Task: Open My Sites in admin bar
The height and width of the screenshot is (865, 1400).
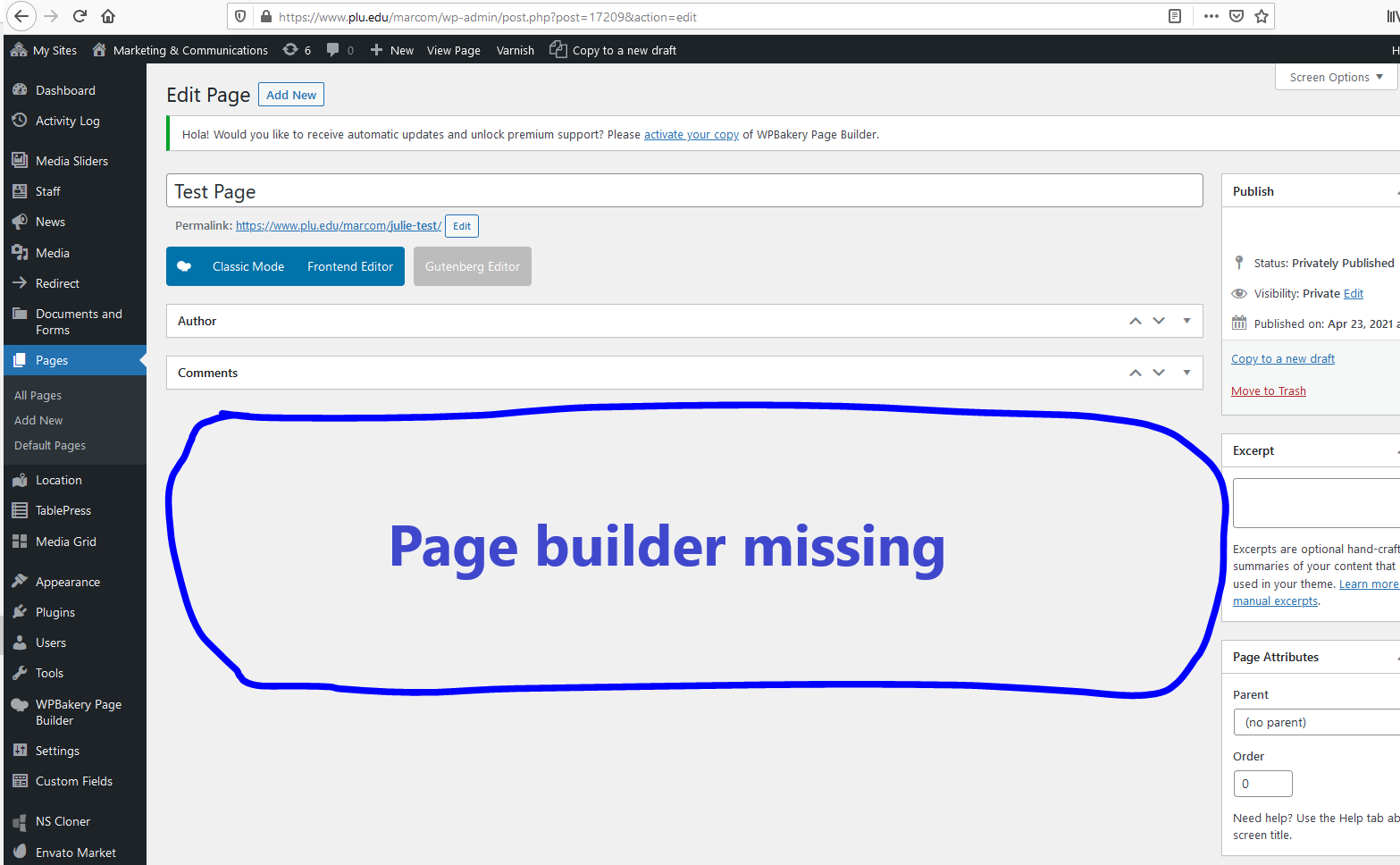Action: click(x=44, y=50)
